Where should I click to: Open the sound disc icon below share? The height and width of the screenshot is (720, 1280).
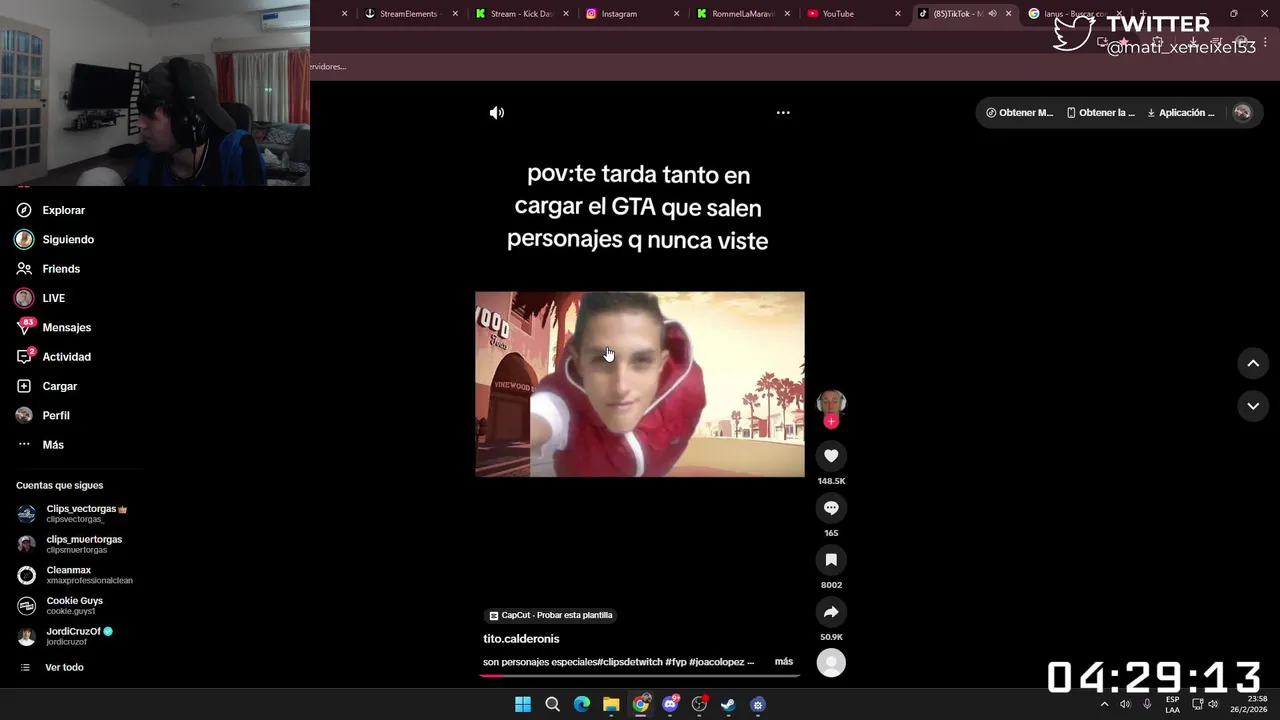(x=831, y=662)
